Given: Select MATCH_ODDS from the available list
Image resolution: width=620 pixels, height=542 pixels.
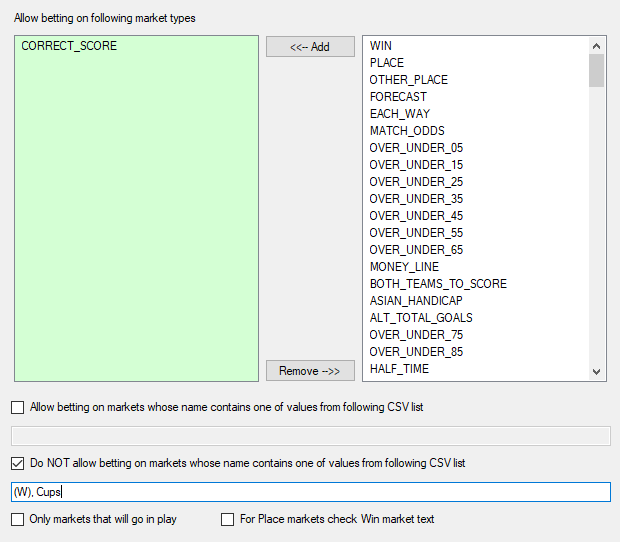Looking at the screenshot, I should tap(407, 131).
